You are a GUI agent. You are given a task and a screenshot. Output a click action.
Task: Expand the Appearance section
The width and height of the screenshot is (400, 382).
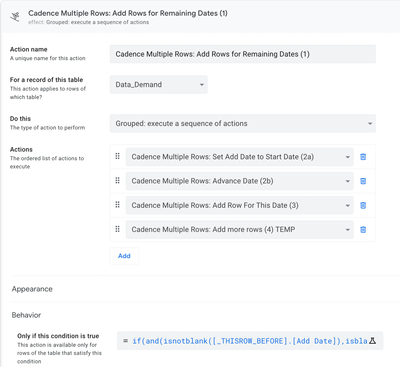coord(32,289)
